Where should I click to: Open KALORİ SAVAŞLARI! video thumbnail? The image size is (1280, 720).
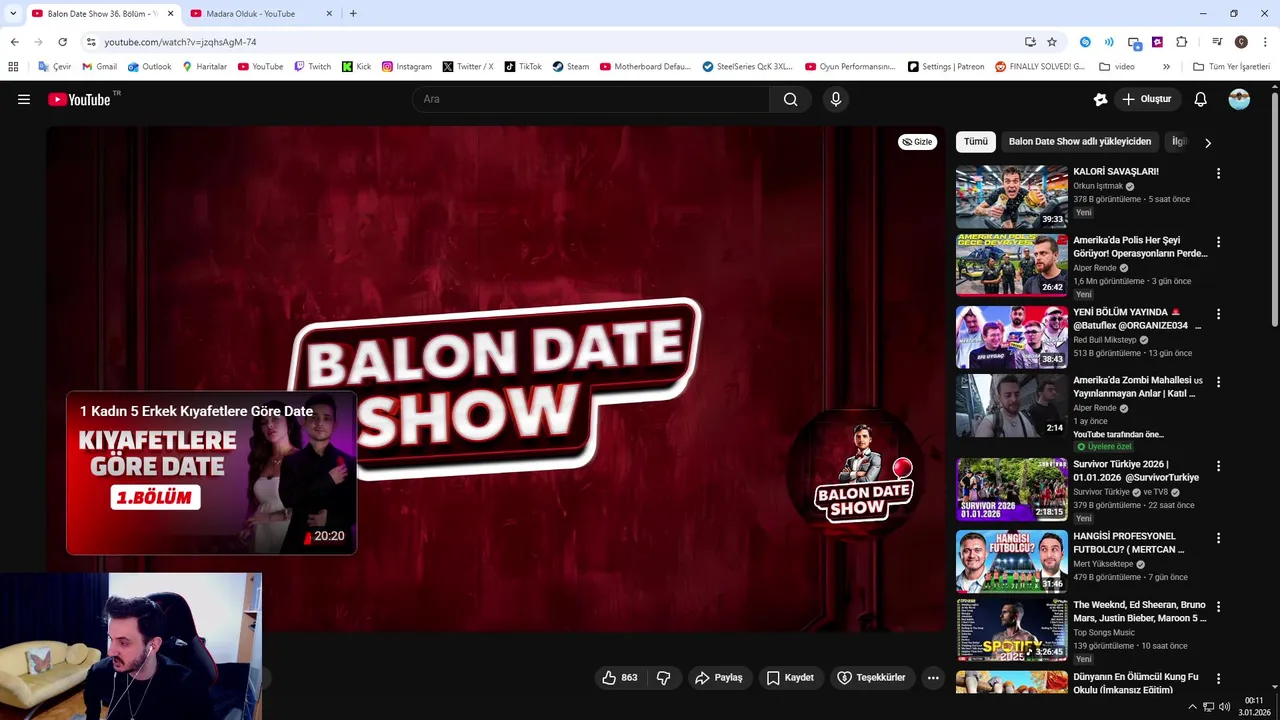1011,197
